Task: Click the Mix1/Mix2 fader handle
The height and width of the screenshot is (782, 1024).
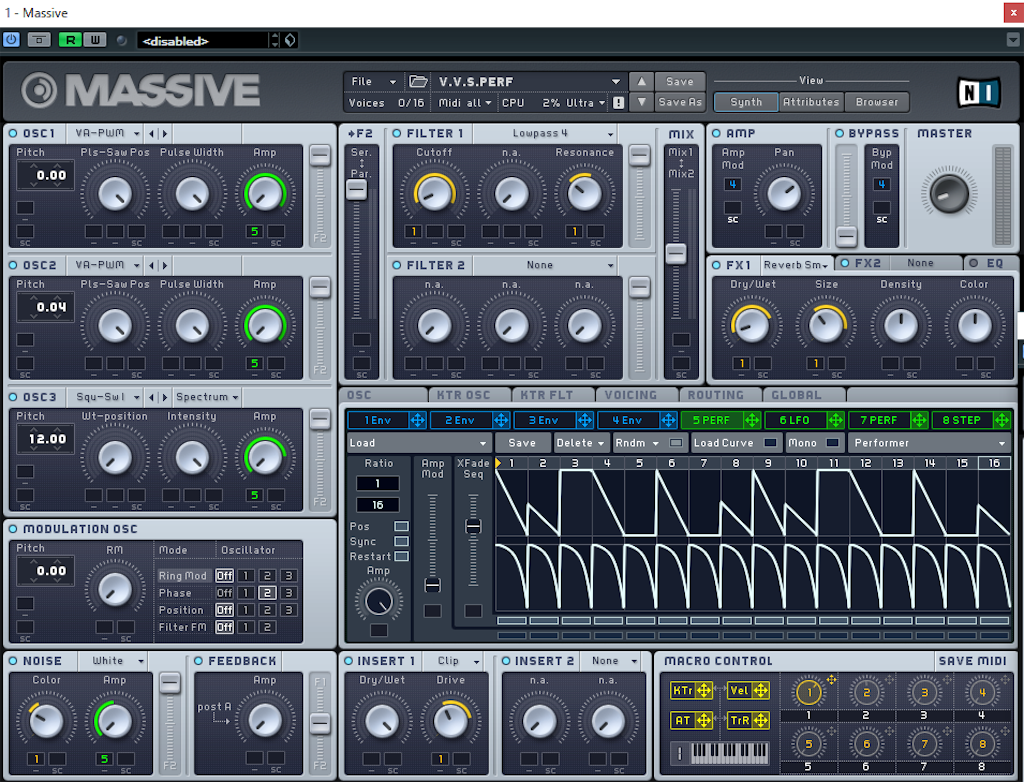Action: [x=676, y=253]
